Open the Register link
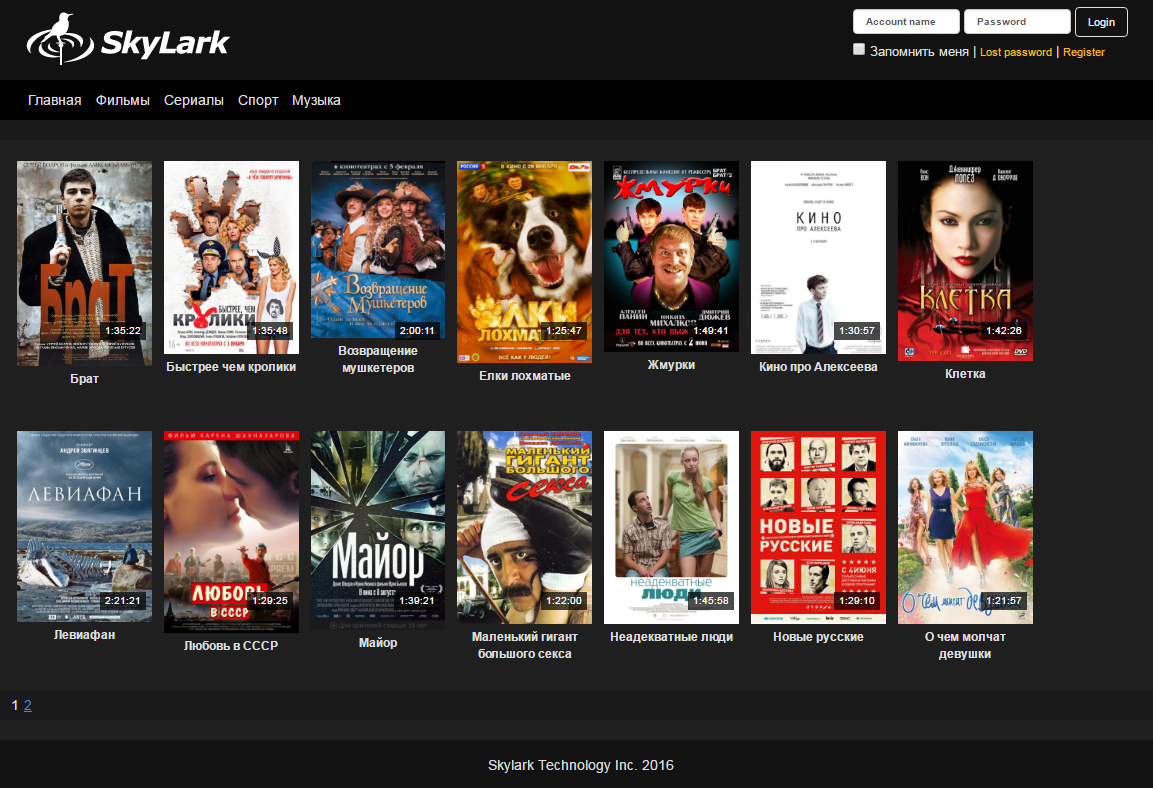The image size is (1153, 788). point(1084,52)
